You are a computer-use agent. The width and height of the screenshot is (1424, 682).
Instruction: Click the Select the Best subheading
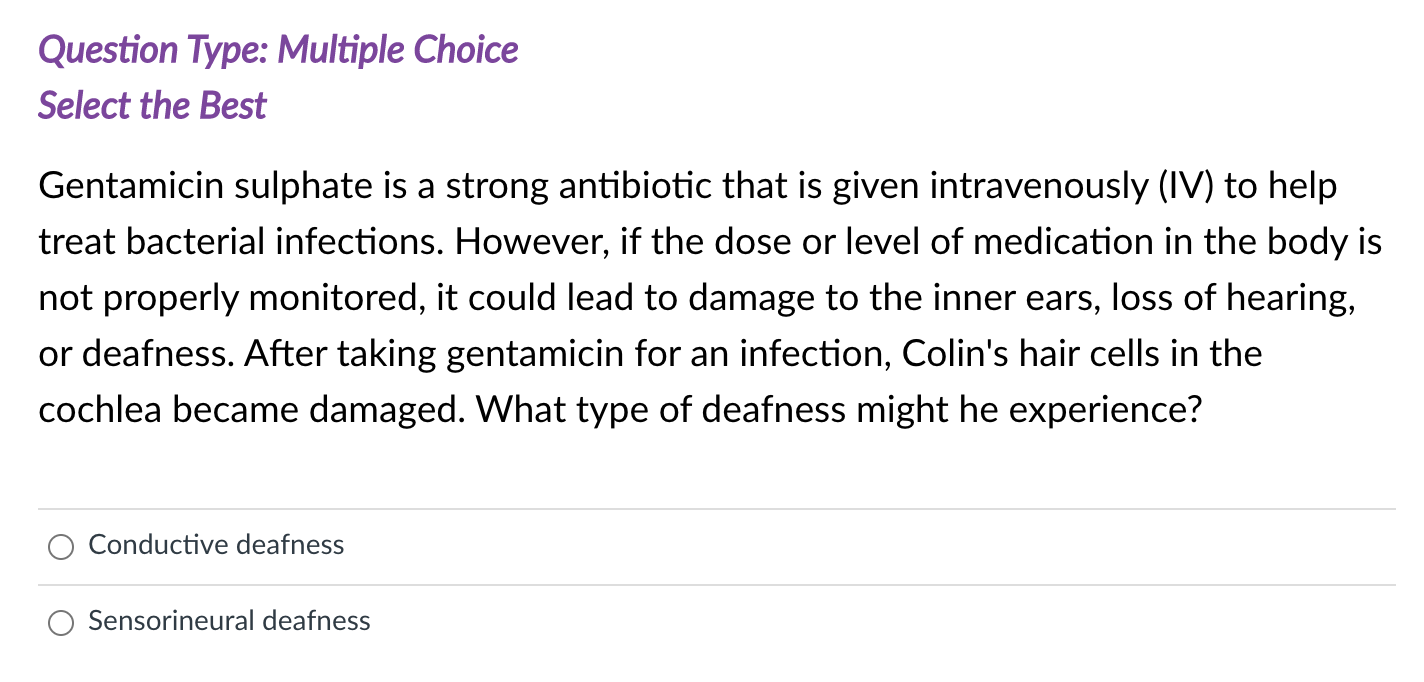151,105
